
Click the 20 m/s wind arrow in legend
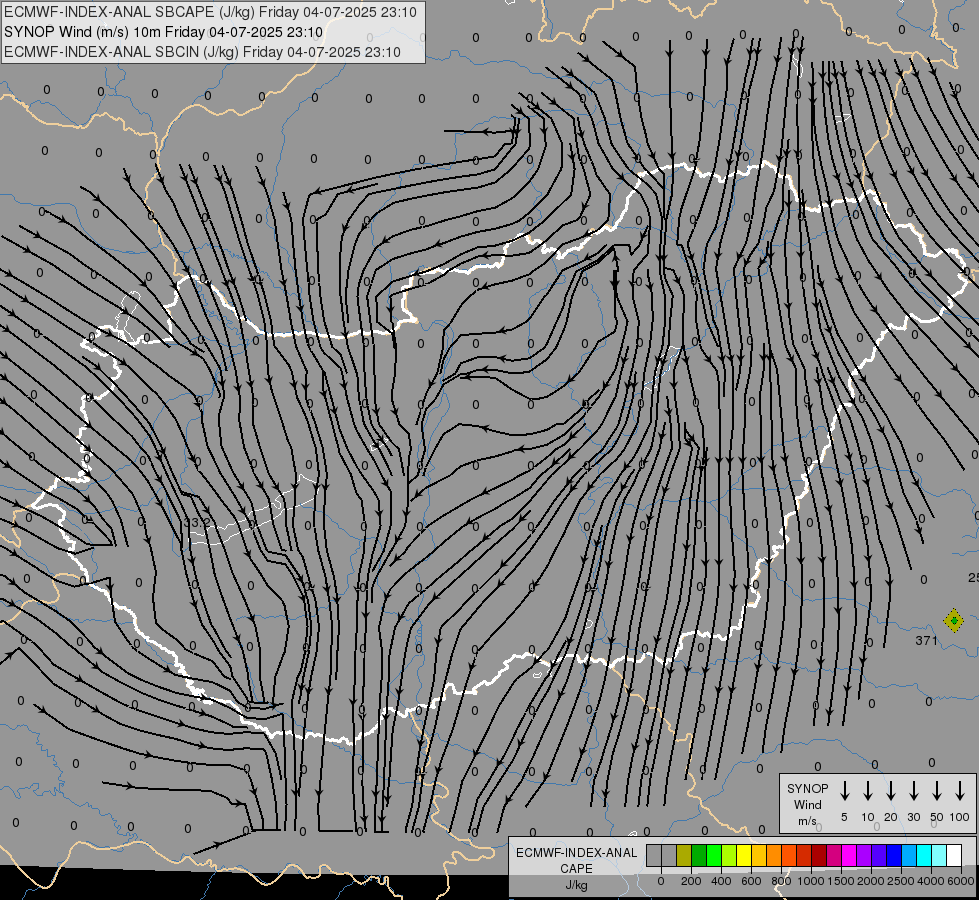point(891,791)
